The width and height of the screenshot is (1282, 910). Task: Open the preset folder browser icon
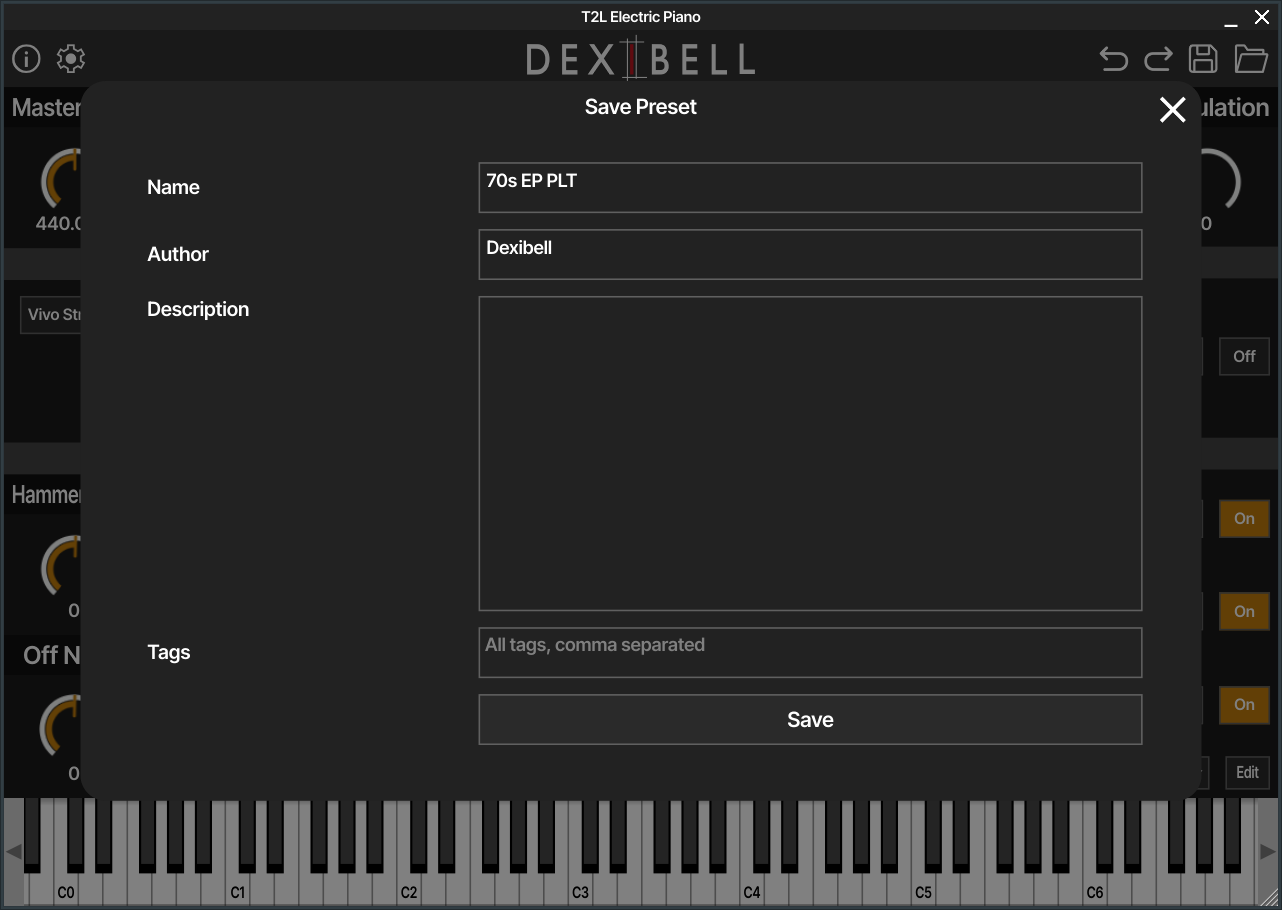(1250, 59)
